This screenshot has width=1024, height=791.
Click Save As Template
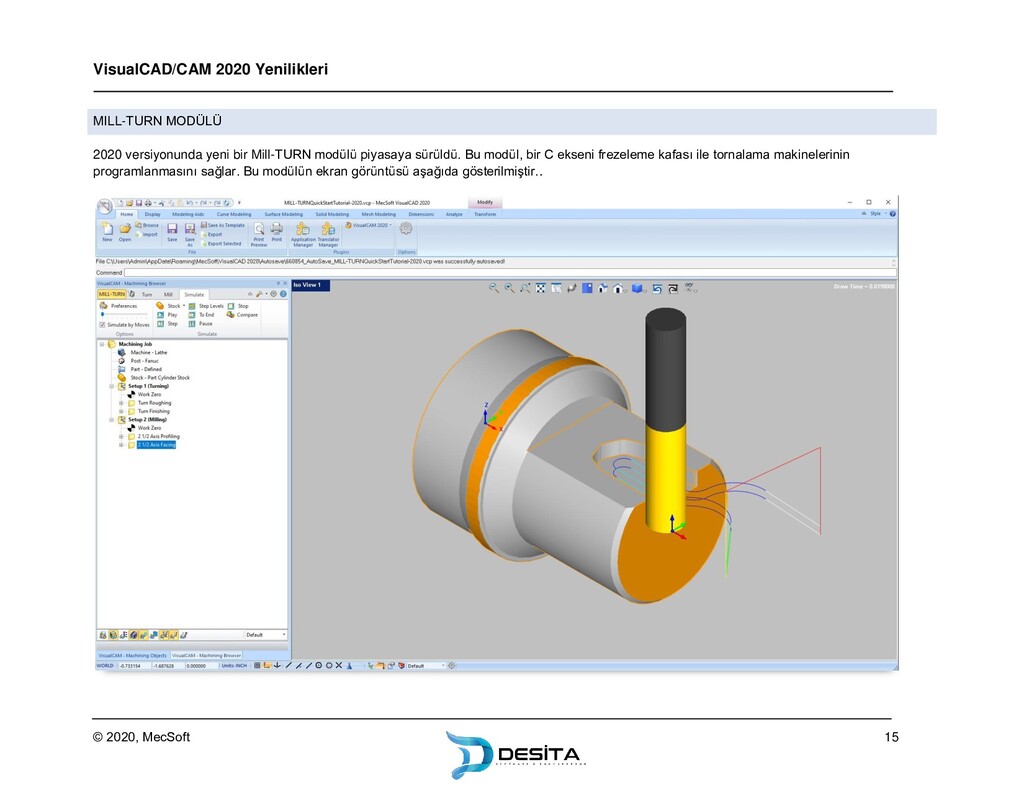223,225
